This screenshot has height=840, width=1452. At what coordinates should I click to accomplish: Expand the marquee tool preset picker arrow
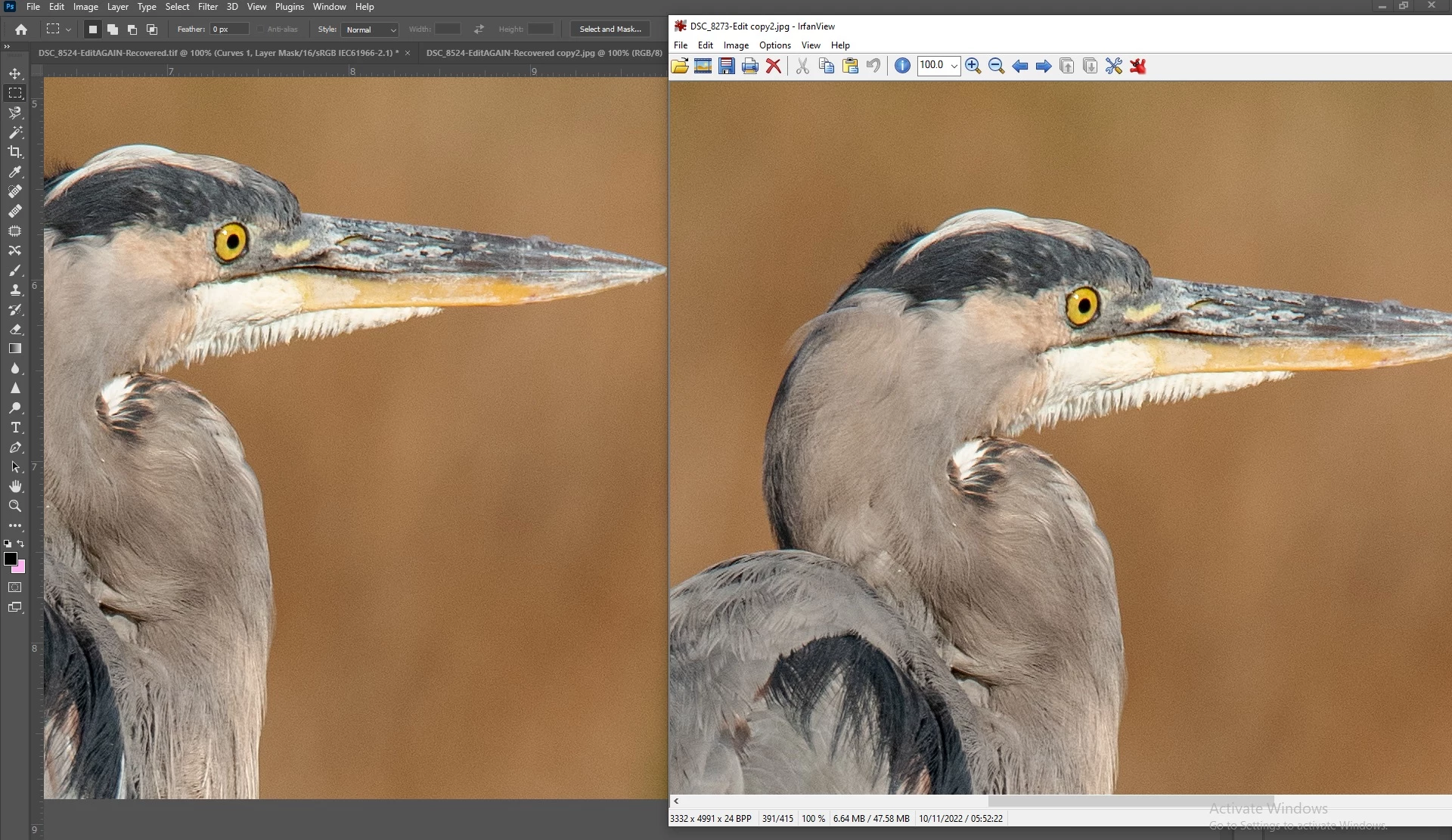click(68, 29)
